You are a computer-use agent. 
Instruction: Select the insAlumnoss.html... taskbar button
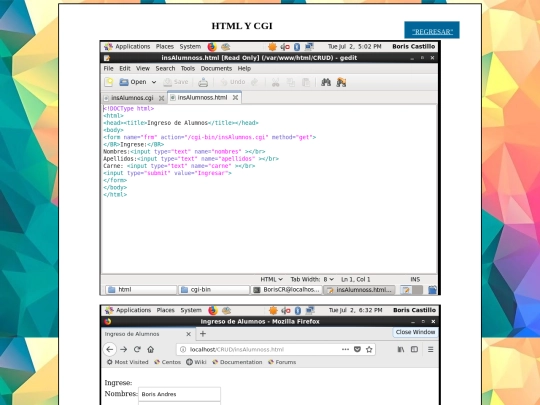point(359,290)
